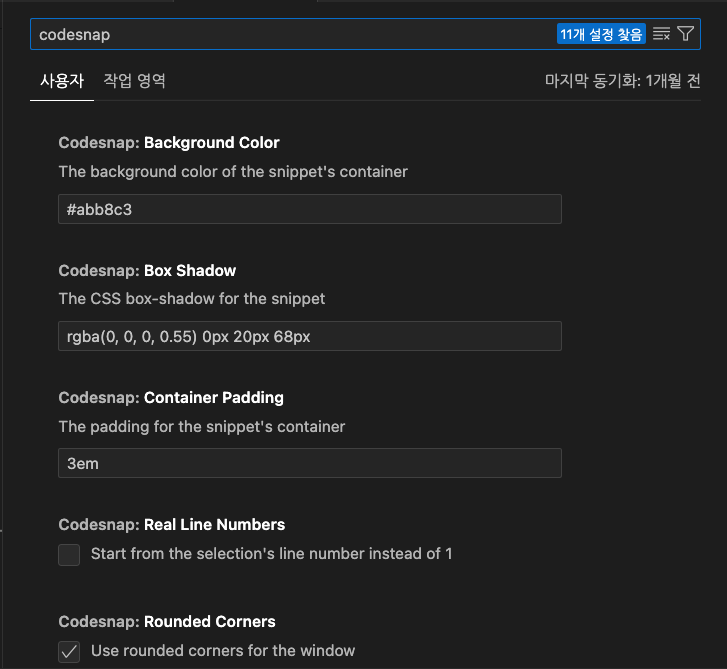This screenshot has width=727, height=669.
Task: Select the Codesnap: Container Padding heading
Action: click(x=171, y=398)
